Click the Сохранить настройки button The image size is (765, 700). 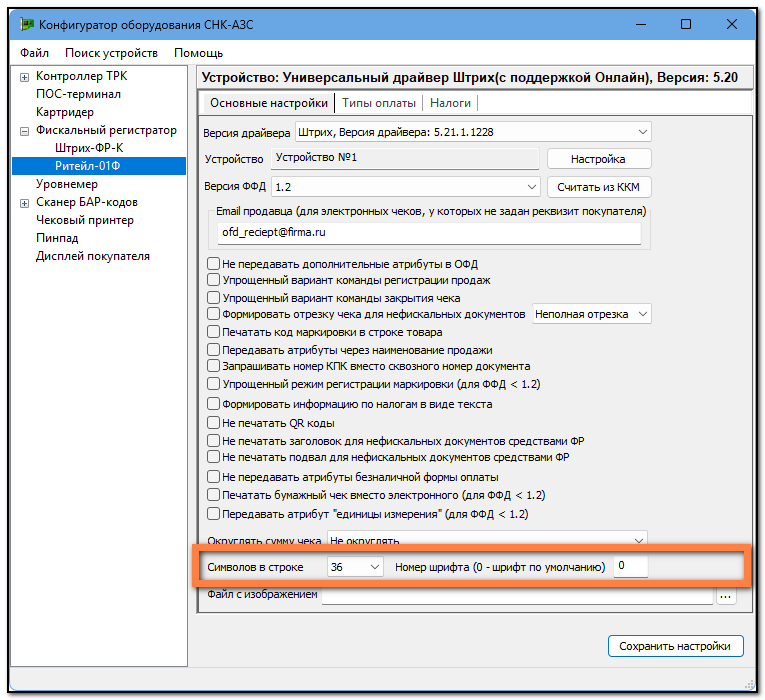[x=675, y=646]
